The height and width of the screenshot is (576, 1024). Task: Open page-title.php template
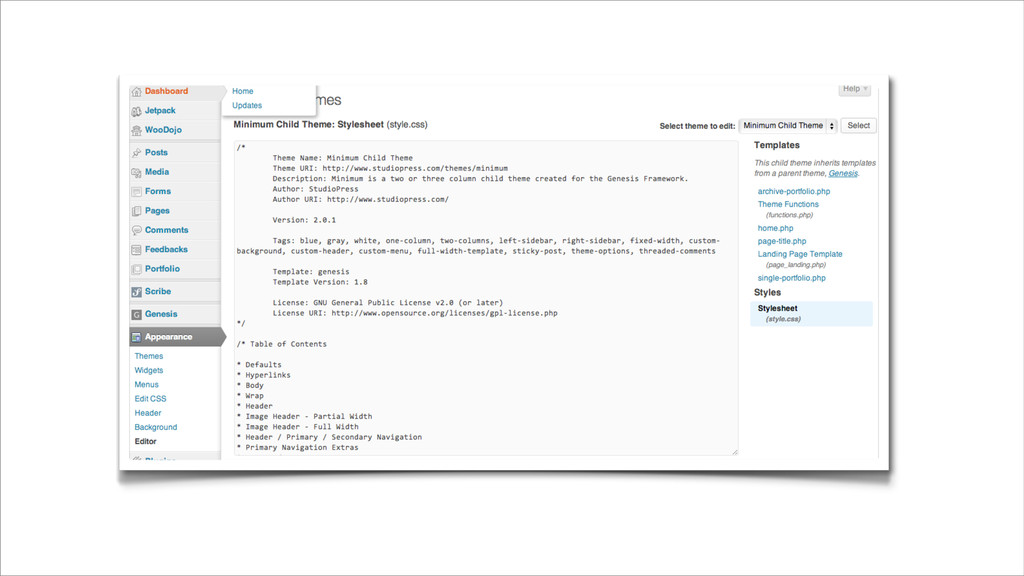(782, 241)
